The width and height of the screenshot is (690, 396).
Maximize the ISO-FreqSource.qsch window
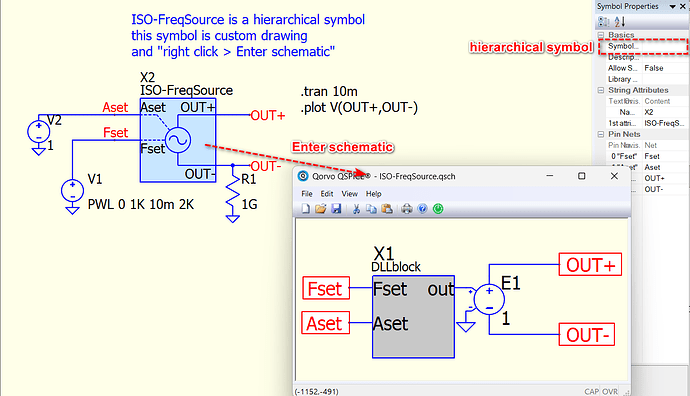(x=581, y=176)
